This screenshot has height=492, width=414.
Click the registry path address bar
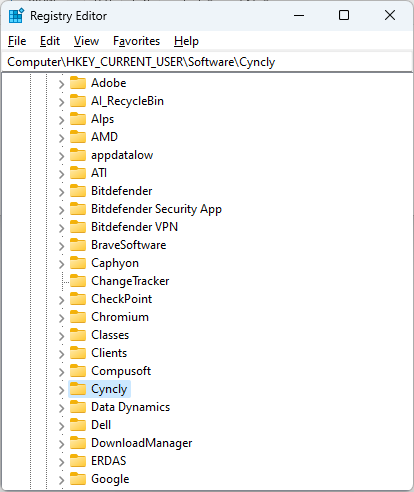point(207,62)
